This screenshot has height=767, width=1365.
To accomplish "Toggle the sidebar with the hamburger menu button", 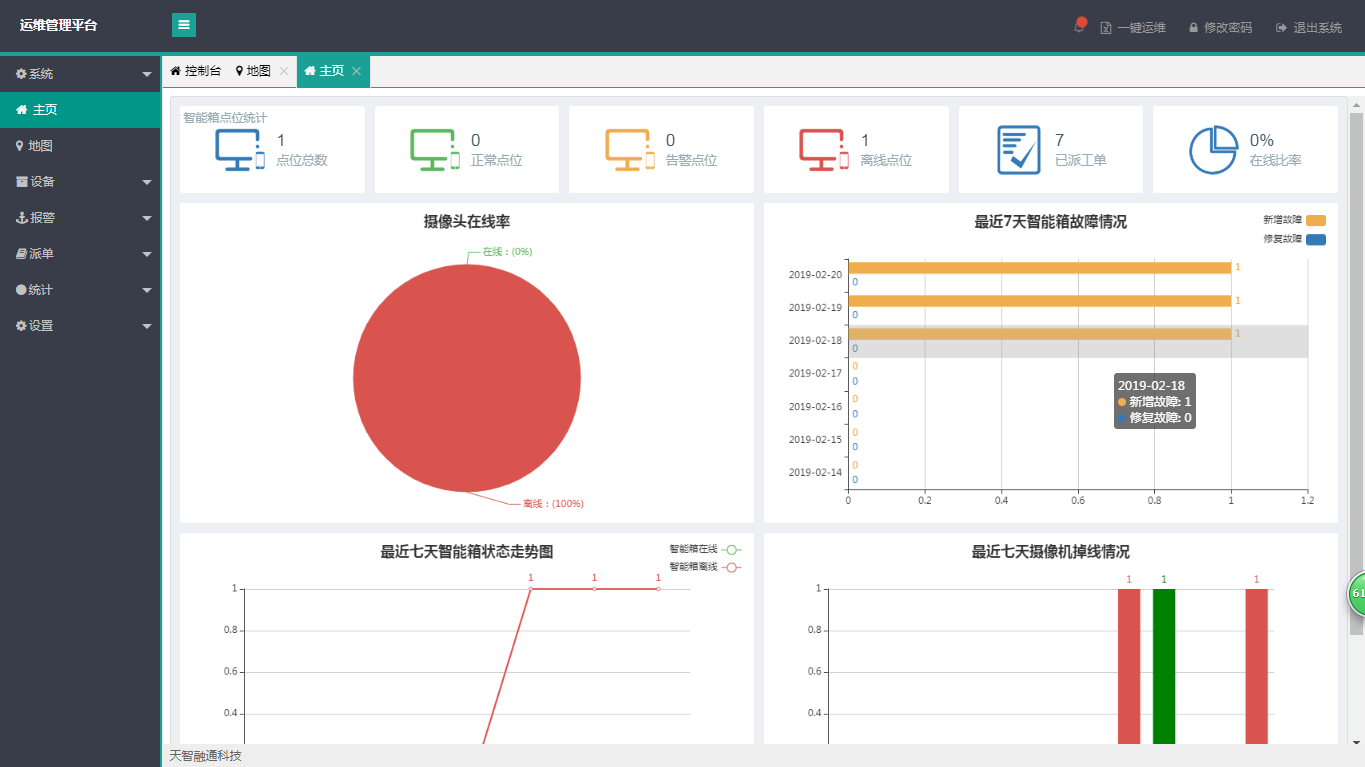I will 184,25.
